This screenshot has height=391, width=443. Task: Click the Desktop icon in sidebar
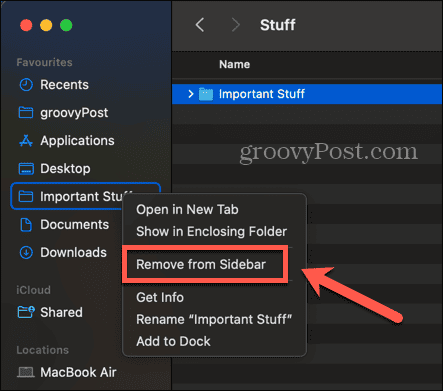coord(26,169)
